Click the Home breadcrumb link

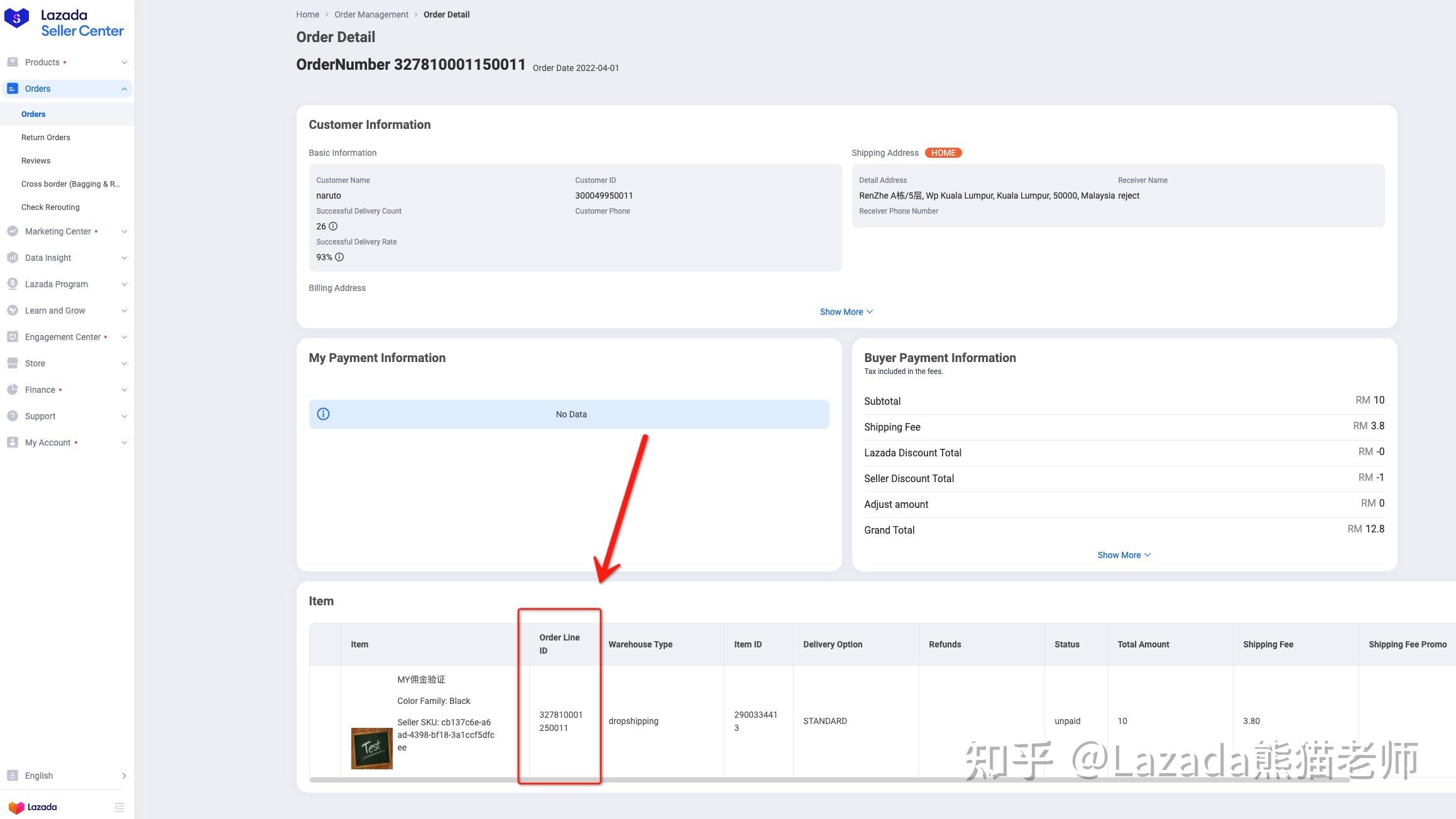[307, 14]
